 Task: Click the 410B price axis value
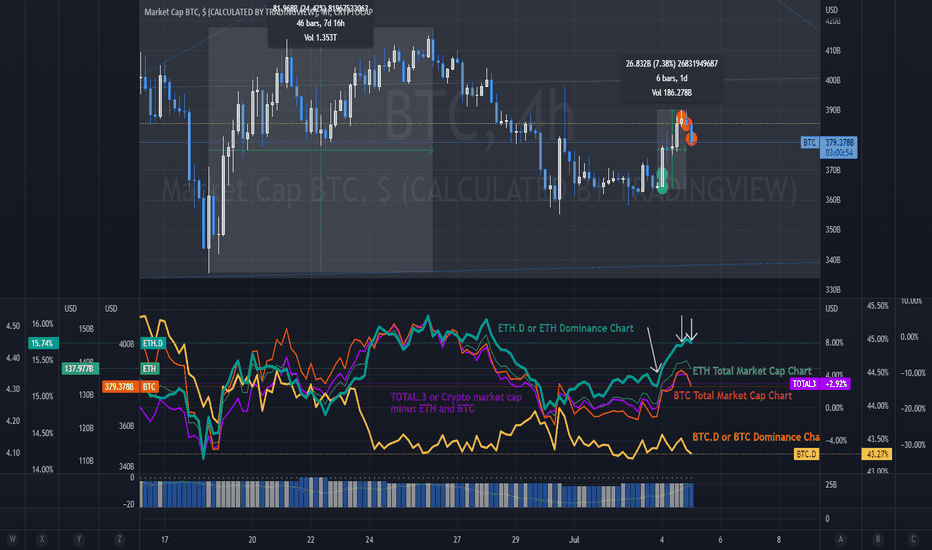coord(833,51)
